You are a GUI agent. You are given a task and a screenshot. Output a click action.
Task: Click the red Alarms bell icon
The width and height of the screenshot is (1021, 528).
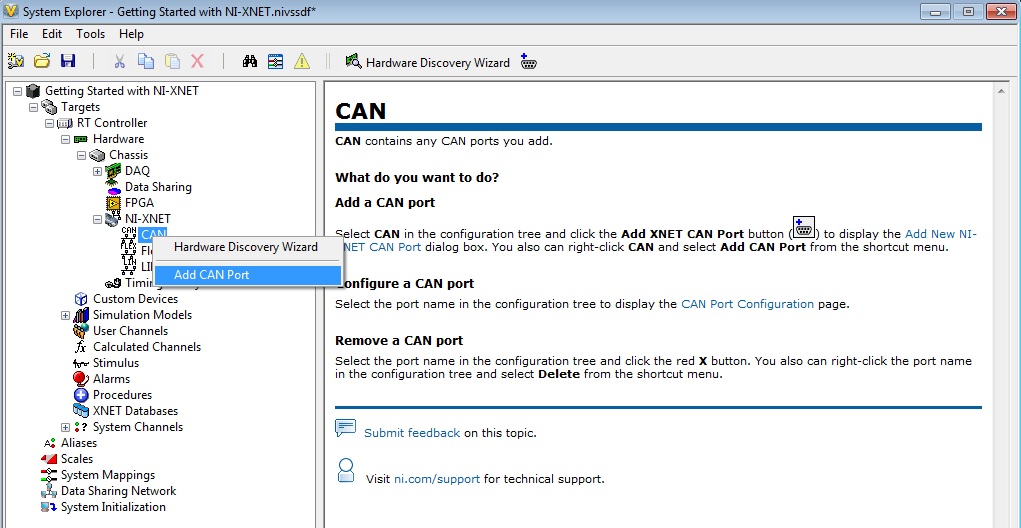point(81,379)
